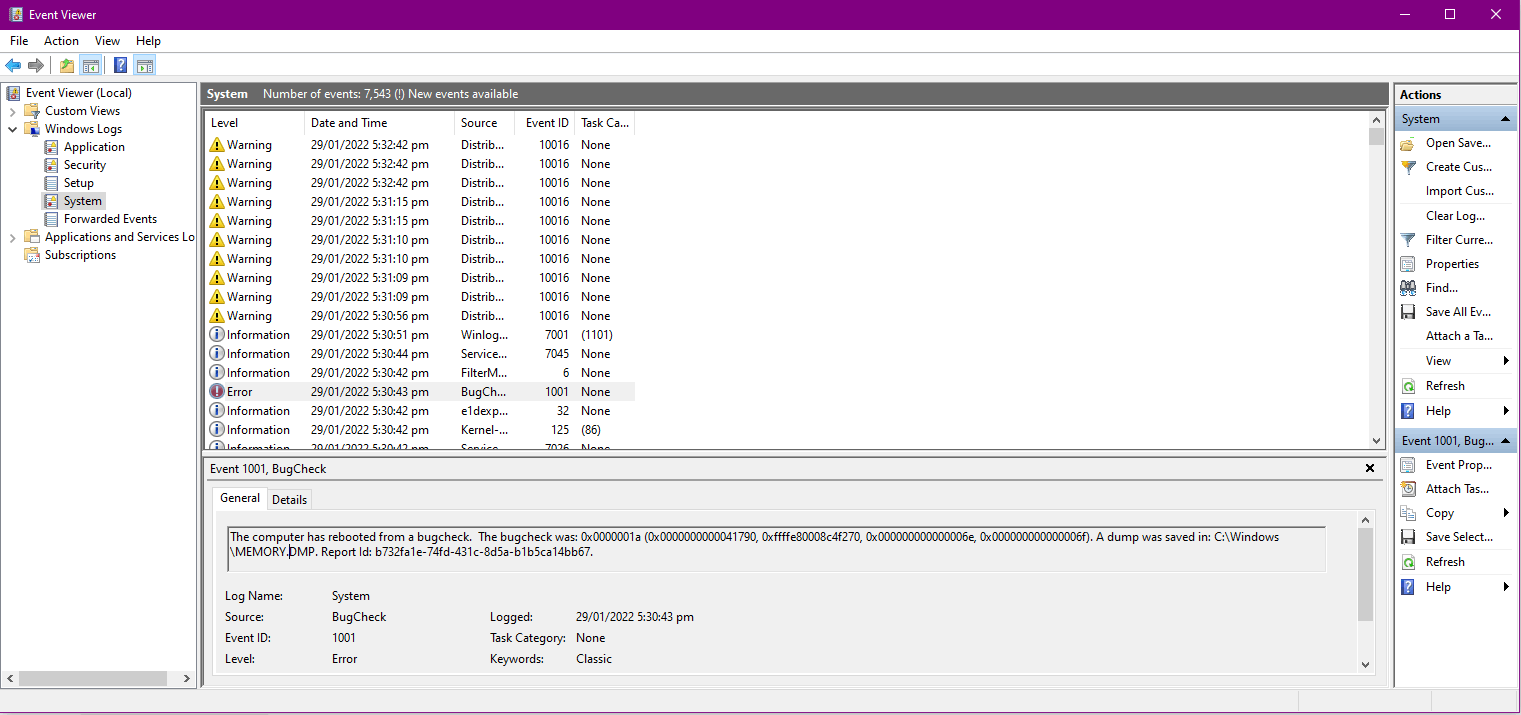Image resolution: width=1521 pixels, height=715 pixels.
Task: Select the Application log icon in tree
Action: [x=51, y=147]
